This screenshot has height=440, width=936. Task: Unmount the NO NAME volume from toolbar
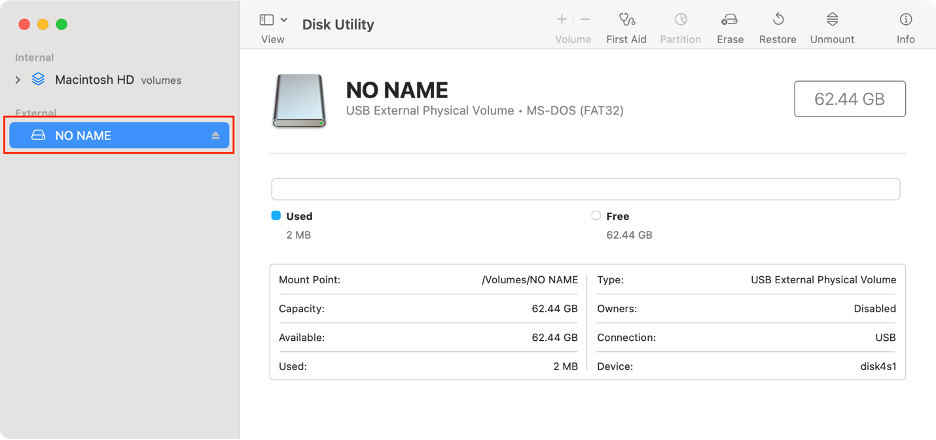tap(832, 20)
